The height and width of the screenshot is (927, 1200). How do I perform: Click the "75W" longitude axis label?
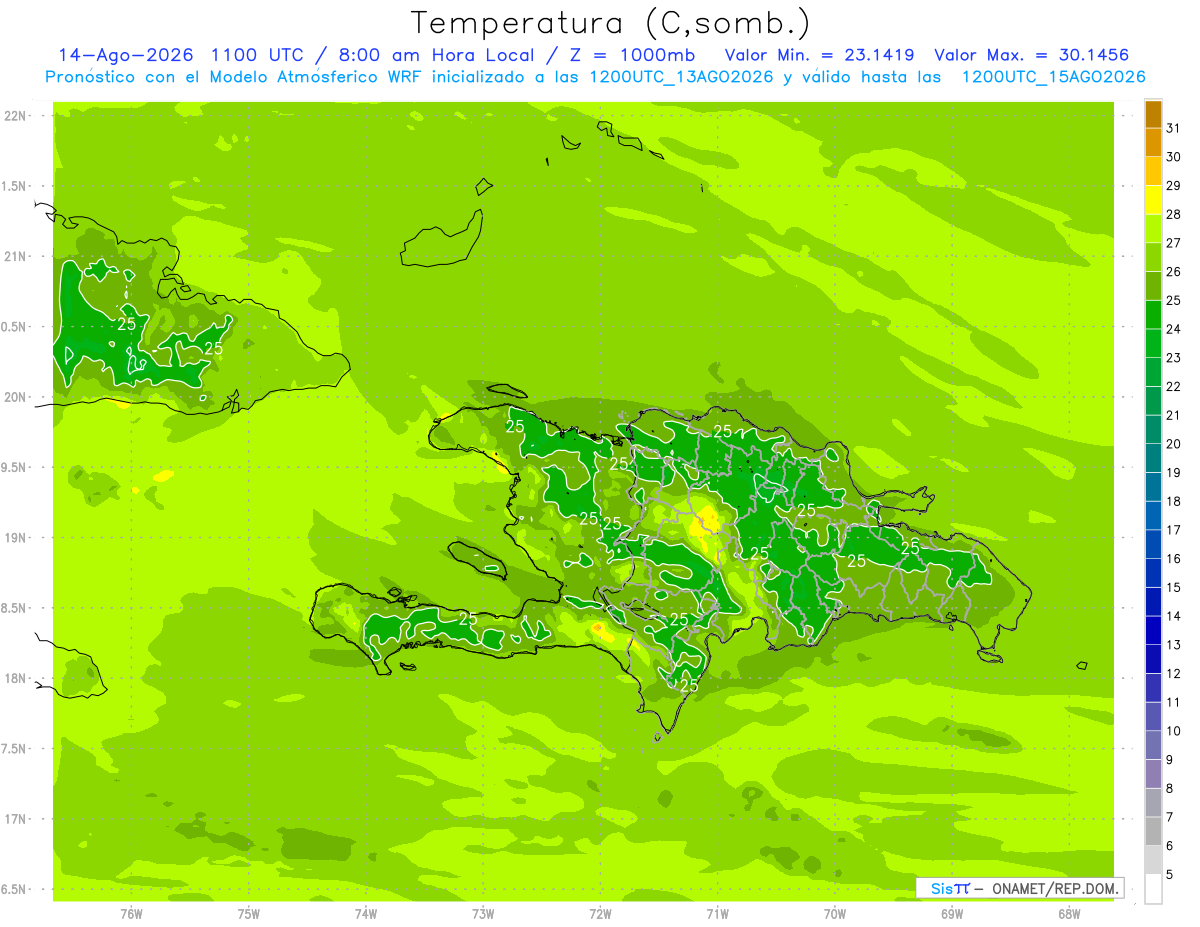[248, 914]
